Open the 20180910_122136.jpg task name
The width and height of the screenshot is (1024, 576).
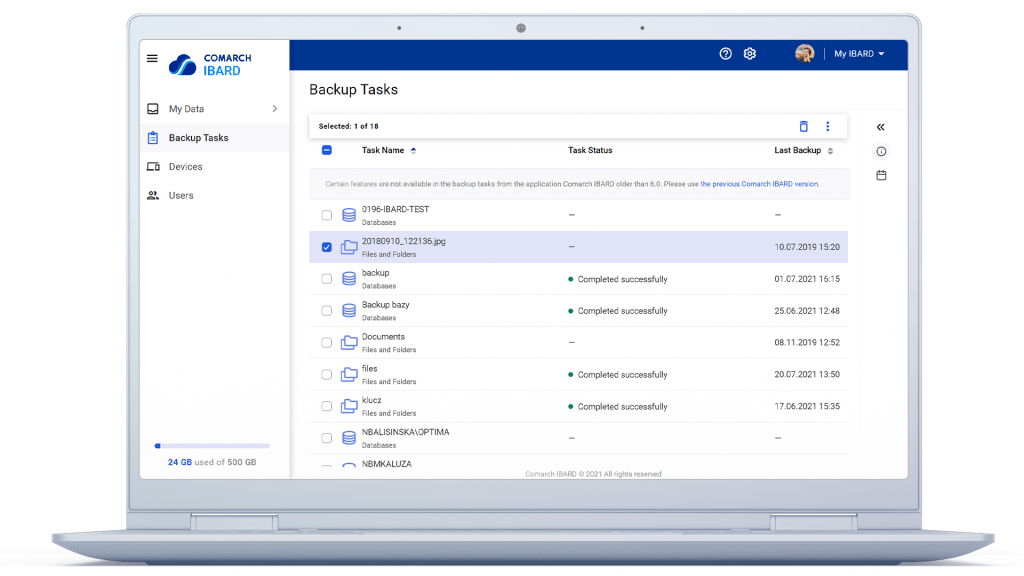click(x=404, y=241)
